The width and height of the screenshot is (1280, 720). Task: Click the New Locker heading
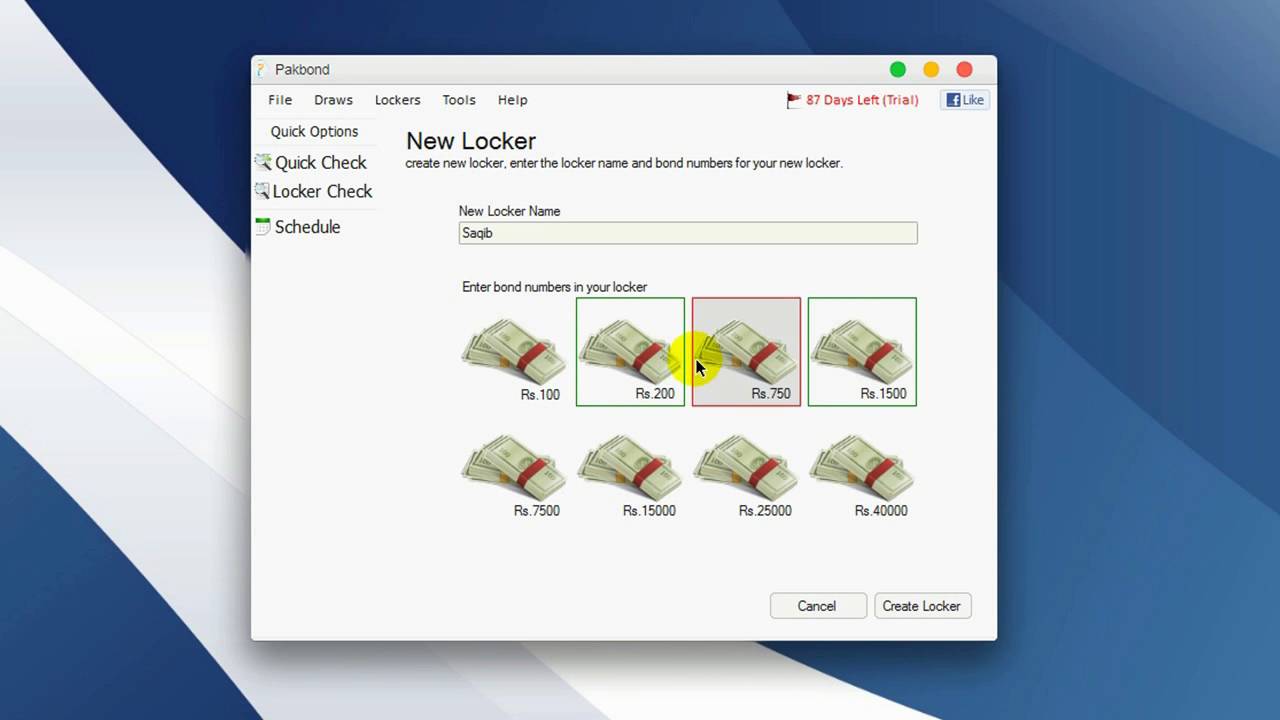pyautogui.click(x=471, y=141)
